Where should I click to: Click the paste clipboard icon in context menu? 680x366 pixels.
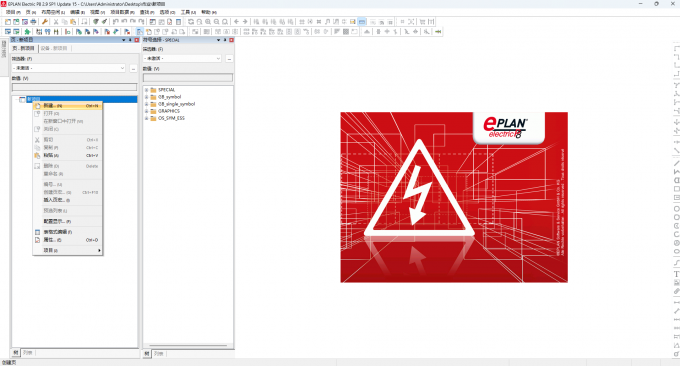[37, 155]
